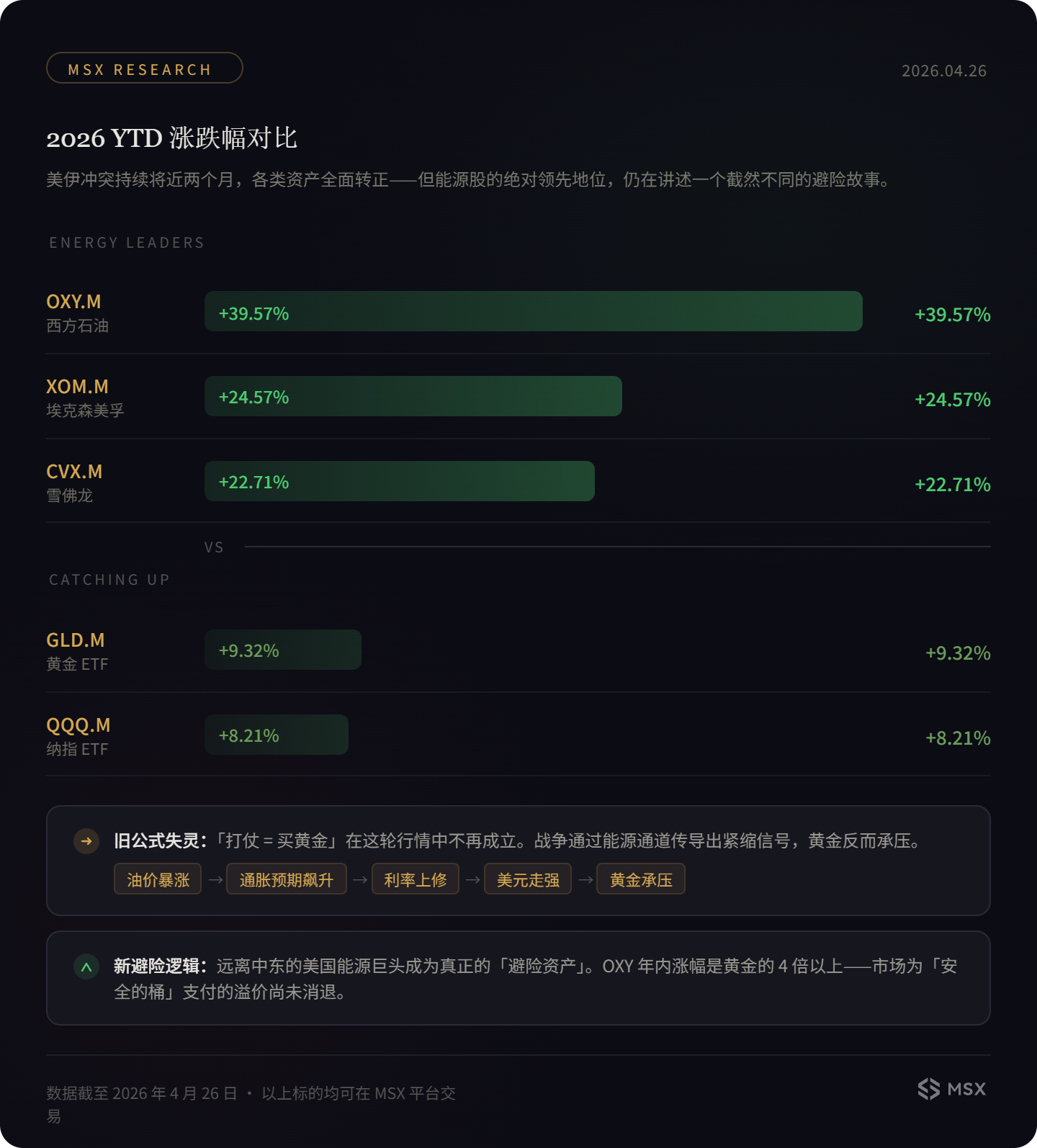This screenshot has height=1148, width=1037.
Task: Click the ENERGY LEADERS section heading
Action: (x=127, y=243)
